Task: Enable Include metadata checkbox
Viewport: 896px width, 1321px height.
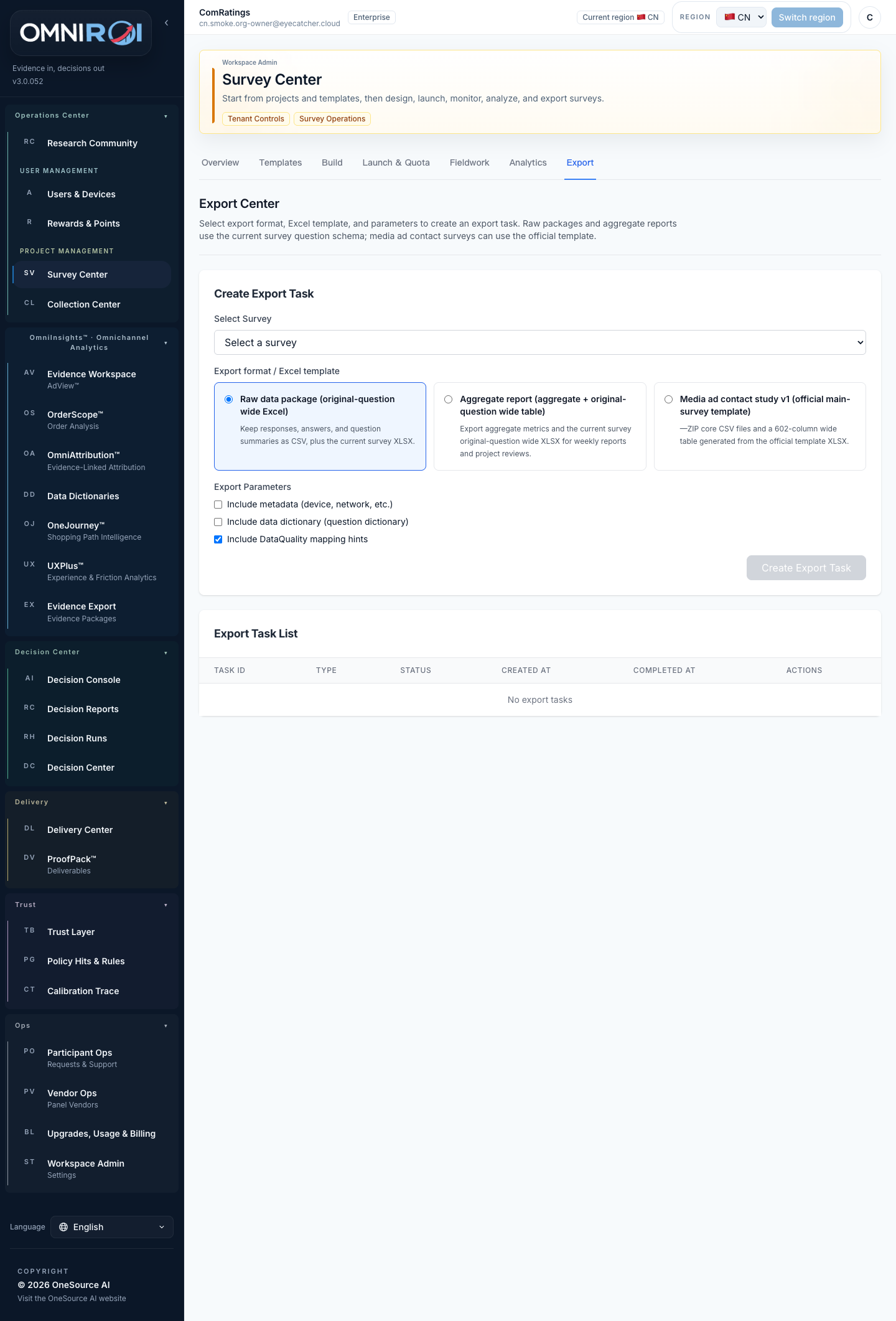Action: pyautogui.click(x=218, y=505)
